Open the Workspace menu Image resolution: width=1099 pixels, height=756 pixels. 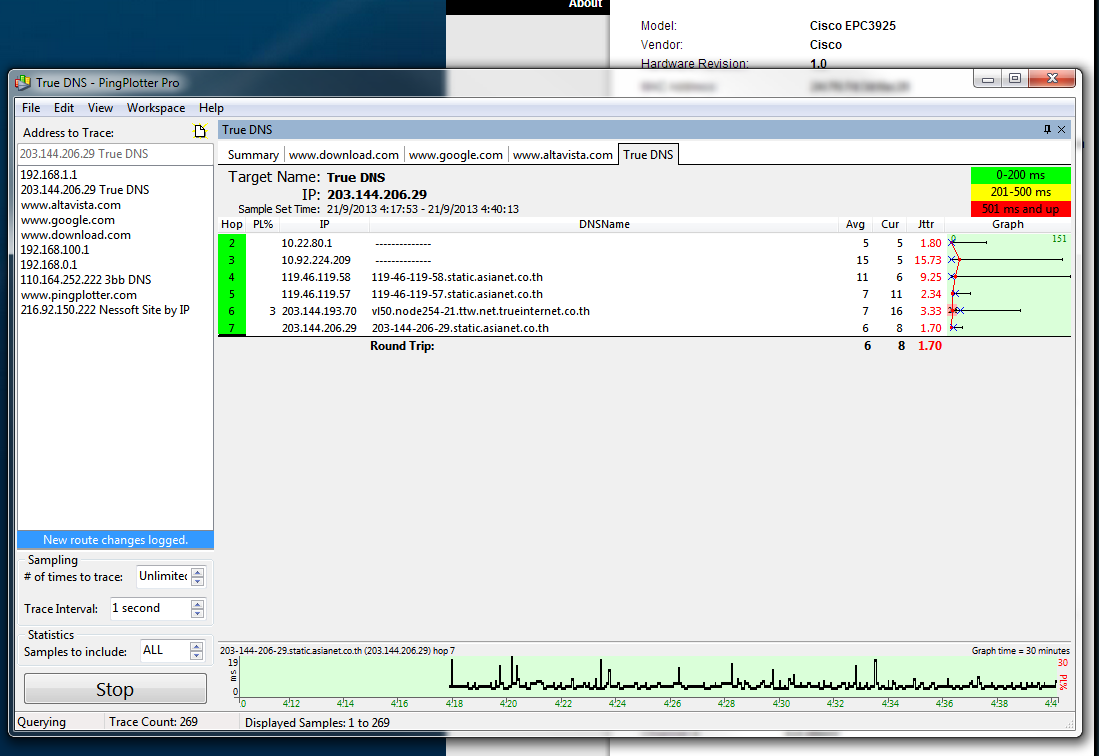tap(156, 108)
